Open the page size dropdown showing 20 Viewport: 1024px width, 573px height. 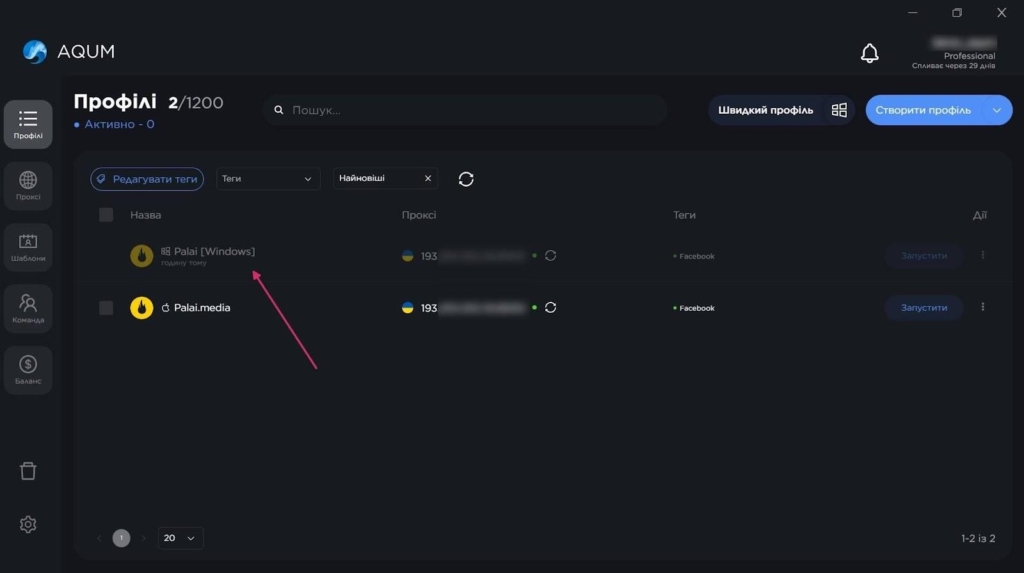pos(180,538)
